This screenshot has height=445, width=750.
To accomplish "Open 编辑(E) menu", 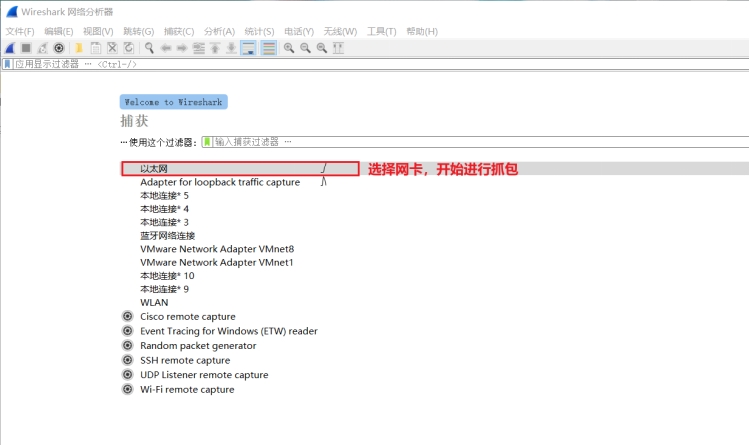I will coord(59,32).
